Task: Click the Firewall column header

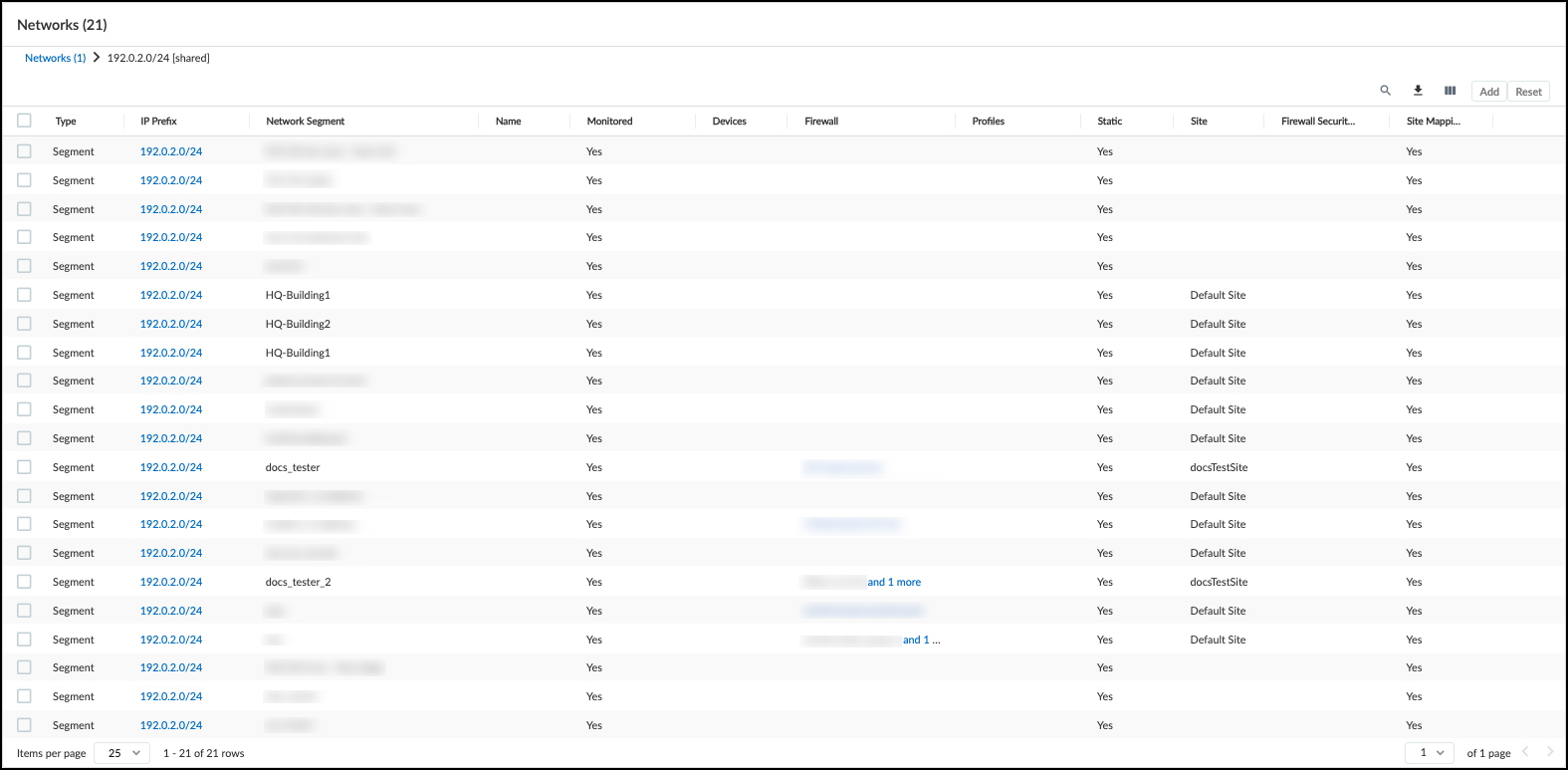Action: click(821, 122)
